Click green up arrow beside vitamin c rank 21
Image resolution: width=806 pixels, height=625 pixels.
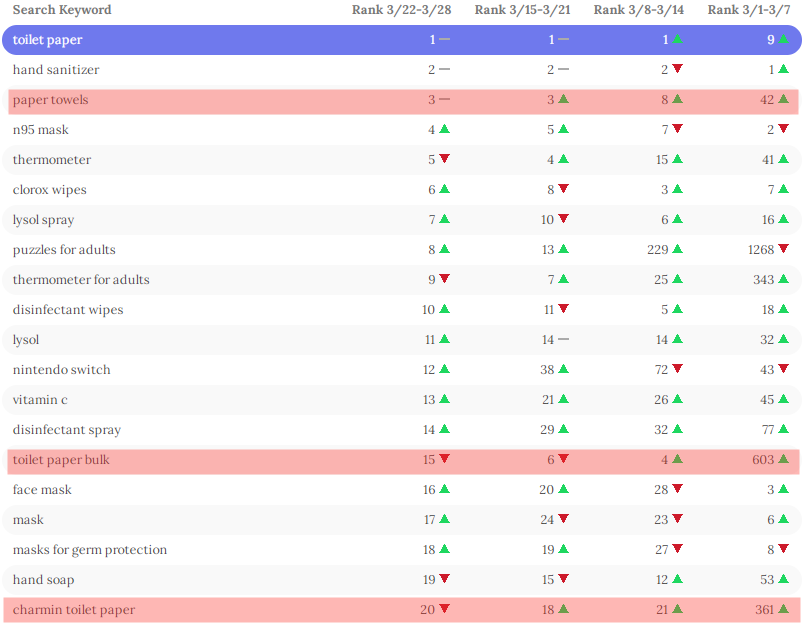click(563, 398)
